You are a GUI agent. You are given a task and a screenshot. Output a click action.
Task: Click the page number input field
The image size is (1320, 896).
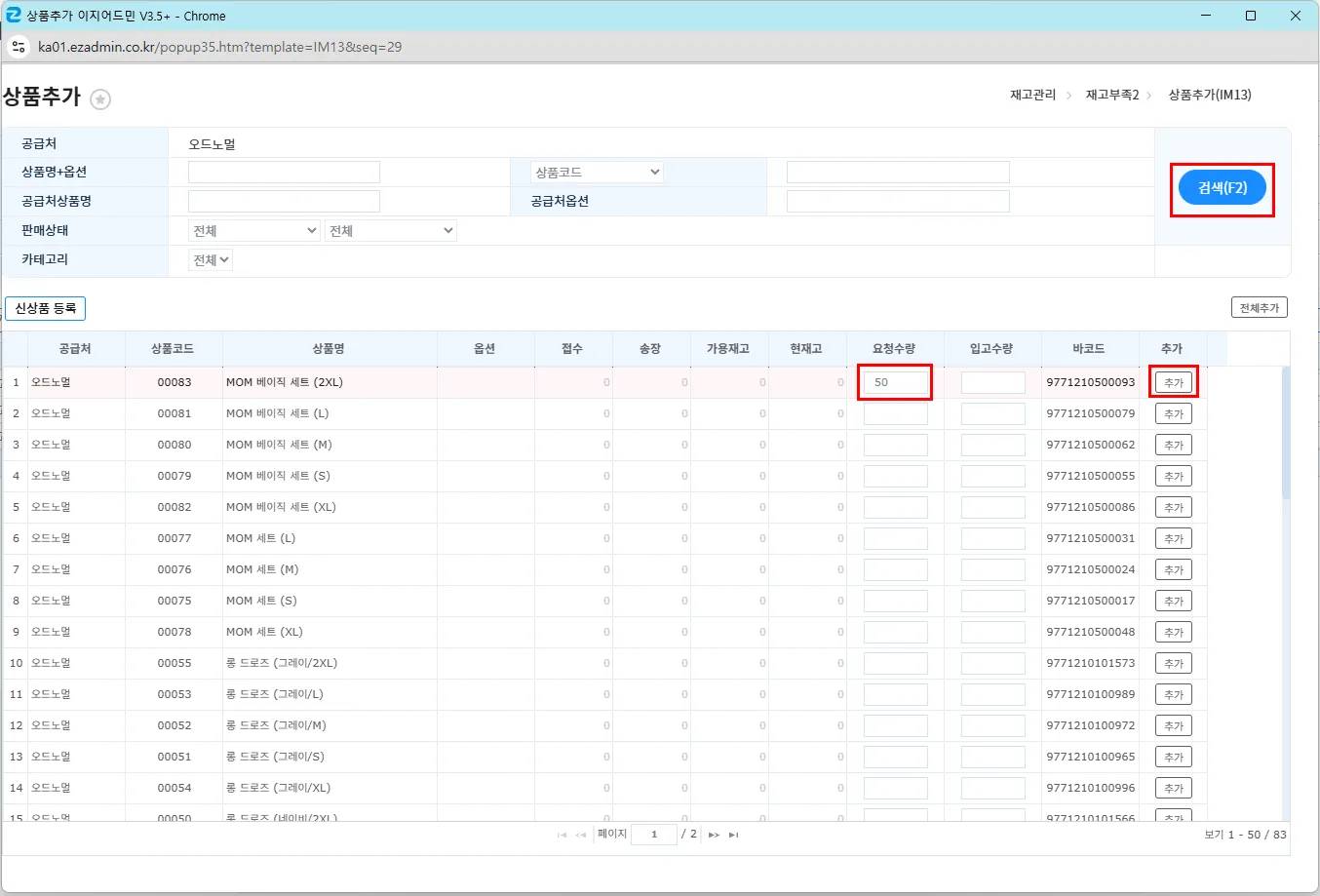pos(654,835)
